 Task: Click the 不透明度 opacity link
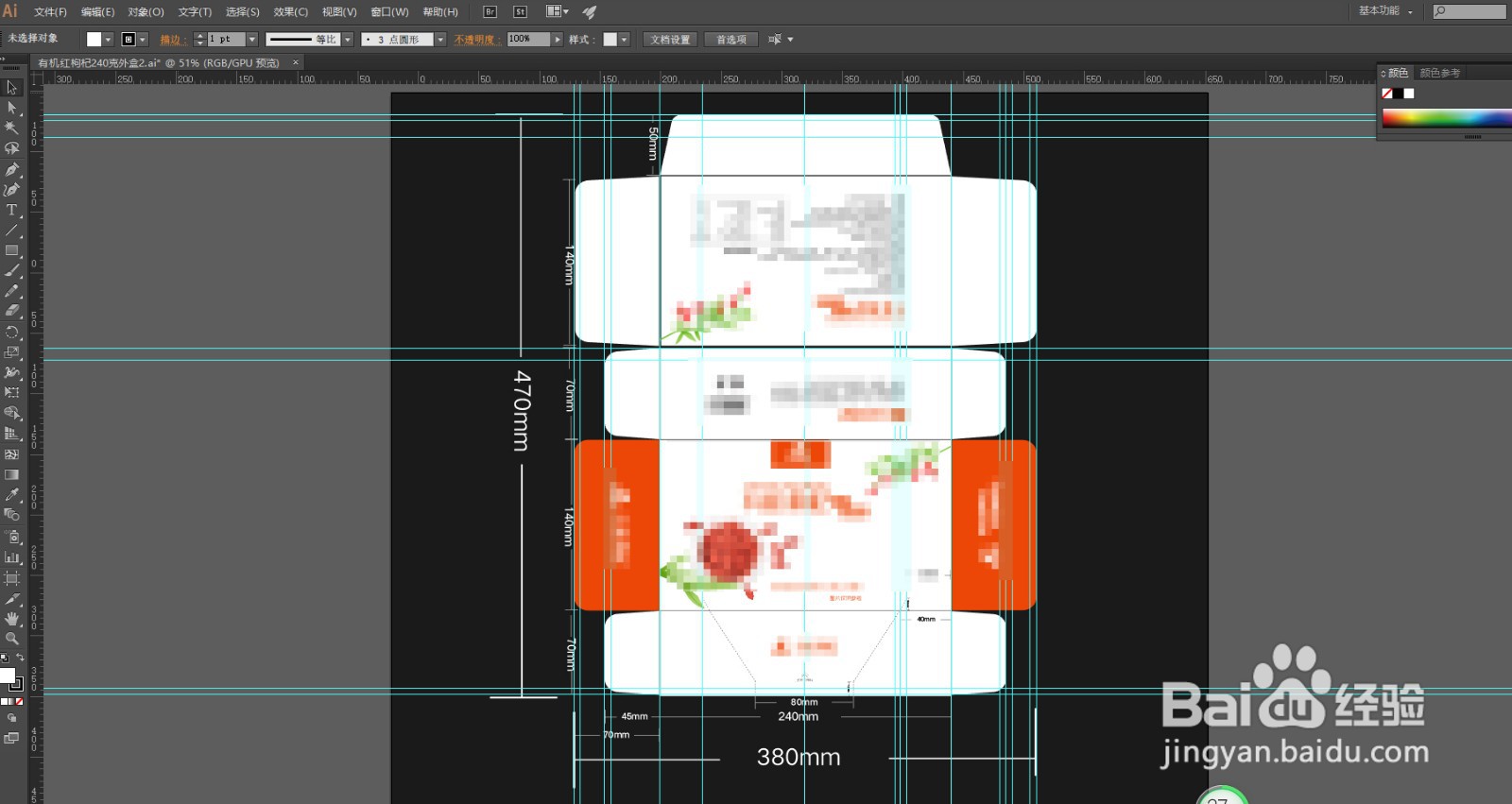pyautogui.click(x=475, y=40)
